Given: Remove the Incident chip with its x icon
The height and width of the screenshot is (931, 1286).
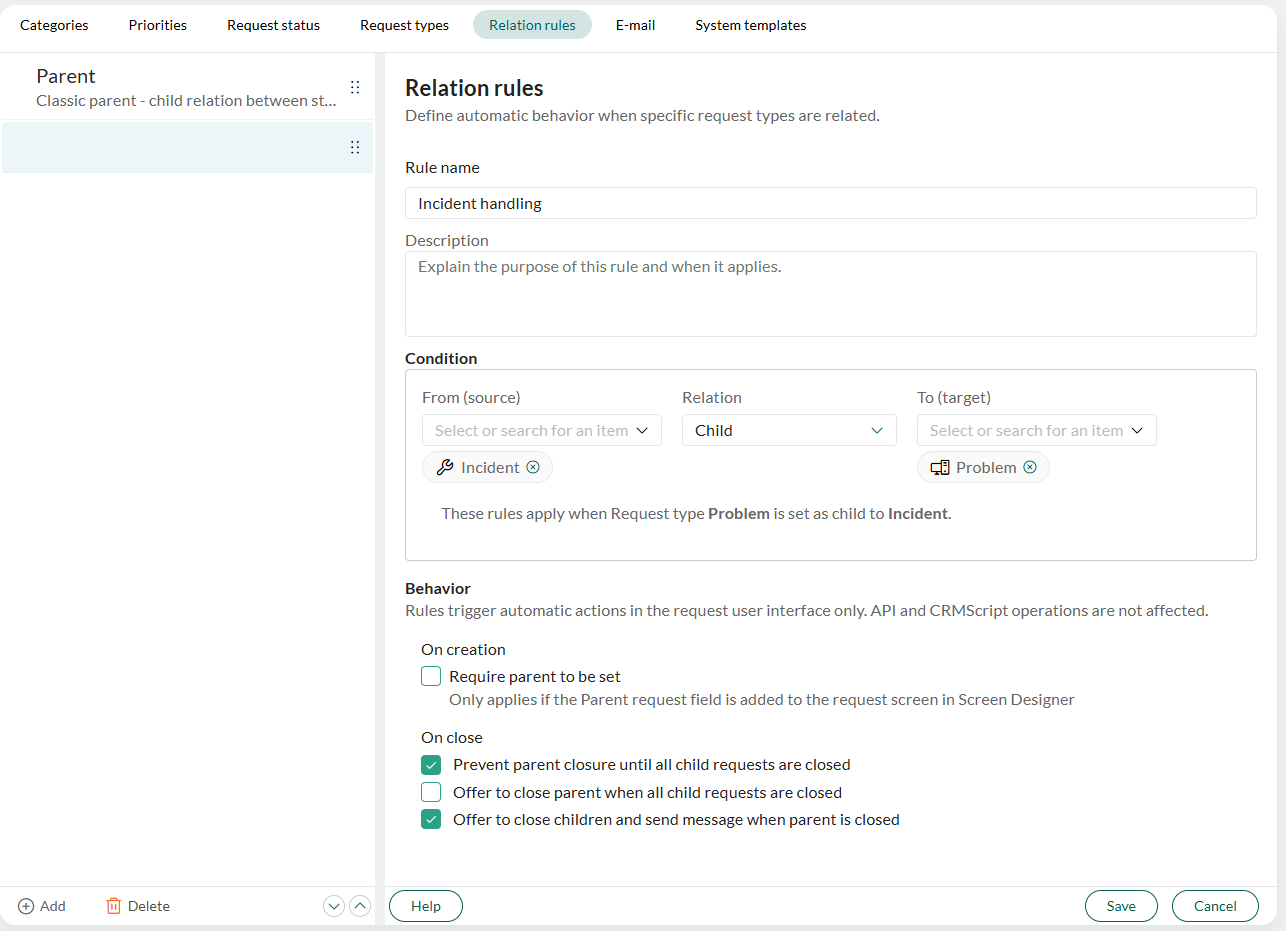Looking at the screenshot, I should tap(533, 467).
